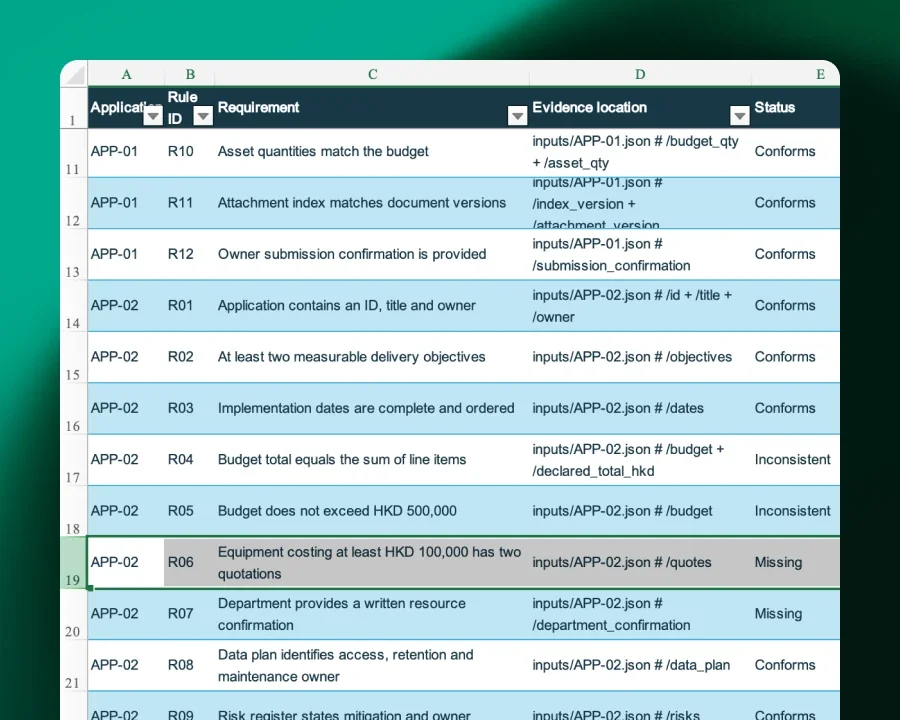The height and width of the screenshot is (720, 900).
Task: Select the "inputs/APP-02.json # /quotes" cell
Action: [x=640, y=563]
